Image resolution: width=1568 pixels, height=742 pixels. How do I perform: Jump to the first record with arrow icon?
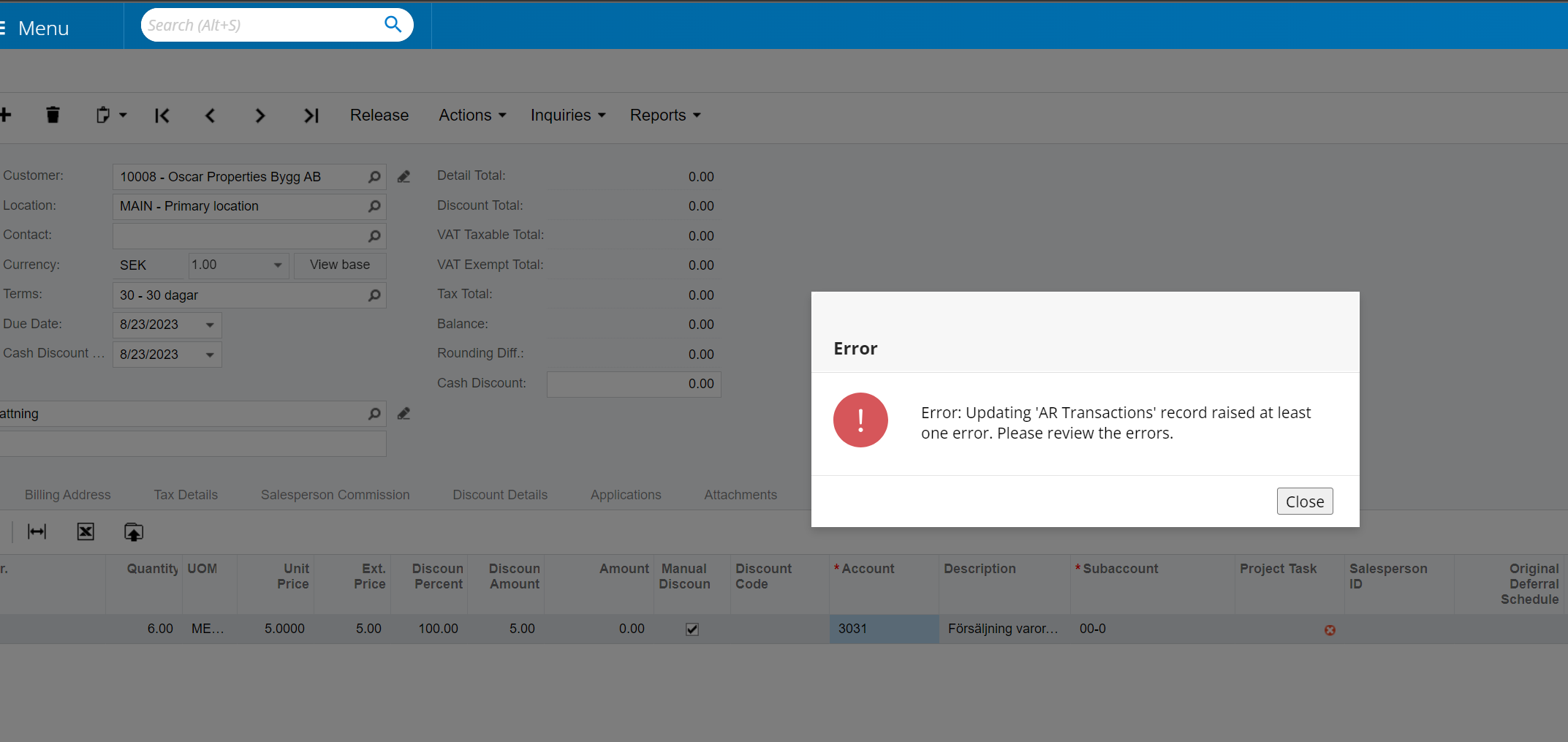[x=162, y=116]
